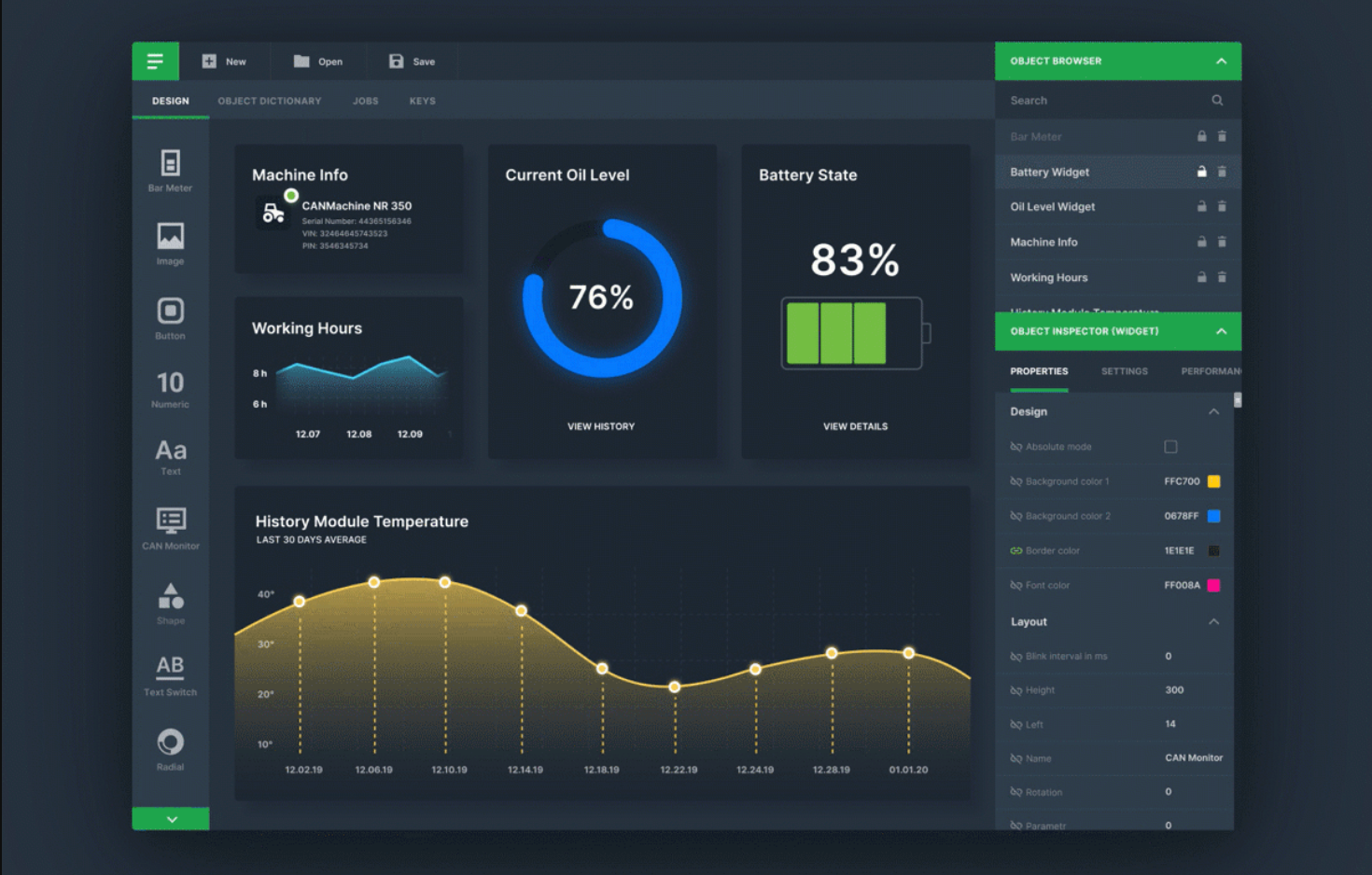Select the Button widget tool

(170, 318)
